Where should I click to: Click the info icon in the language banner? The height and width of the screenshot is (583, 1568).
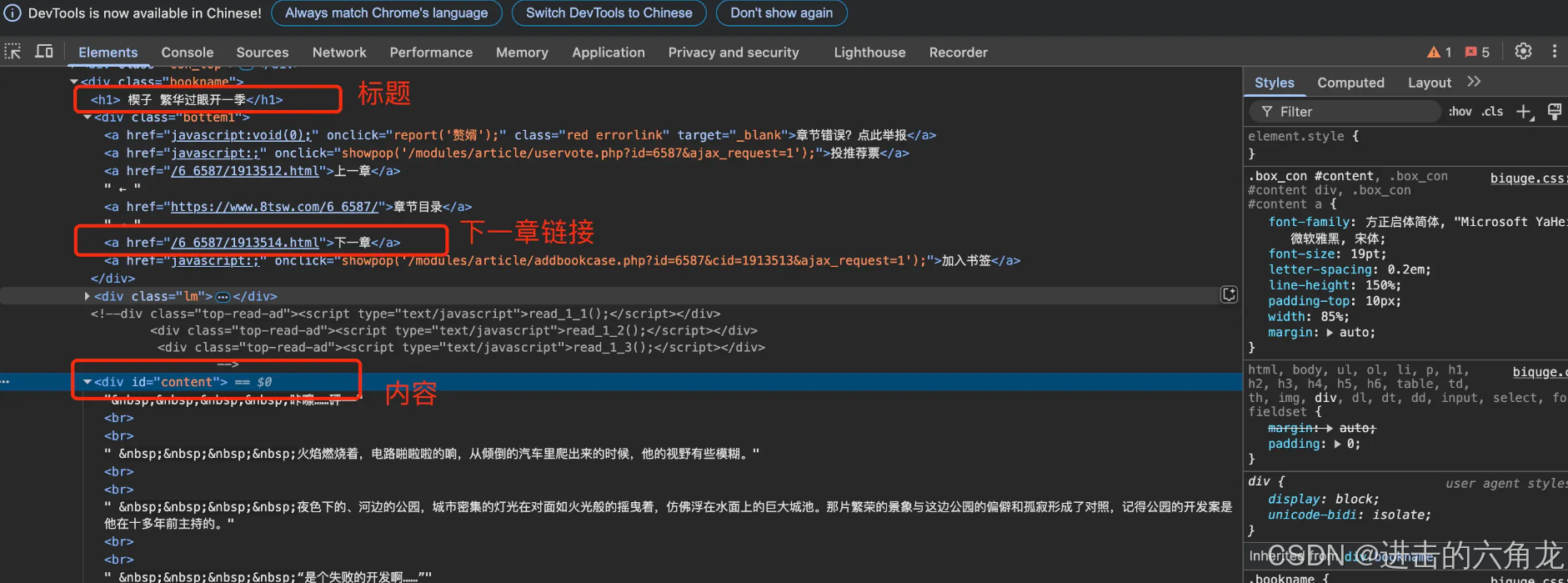13,13
